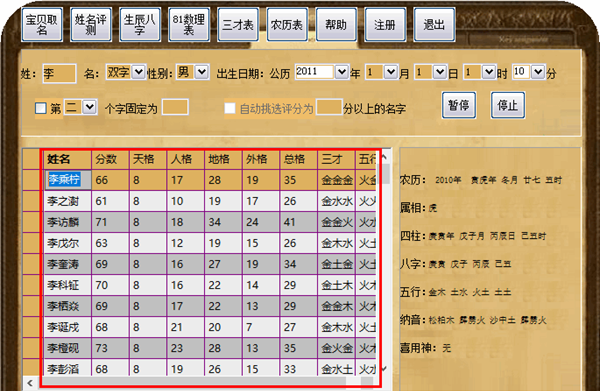The height and width of the screenshot is (391, 600).
Task: Click the 总格 column header
Action: tap(298, 159)
